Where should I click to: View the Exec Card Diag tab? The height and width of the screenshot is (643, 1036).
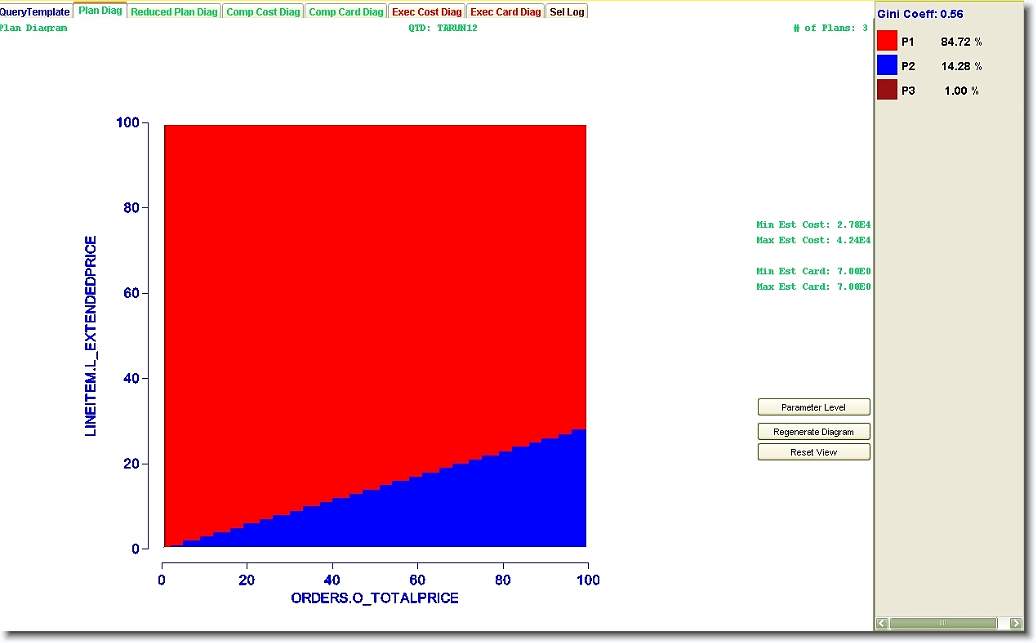(x=505, y=12)
